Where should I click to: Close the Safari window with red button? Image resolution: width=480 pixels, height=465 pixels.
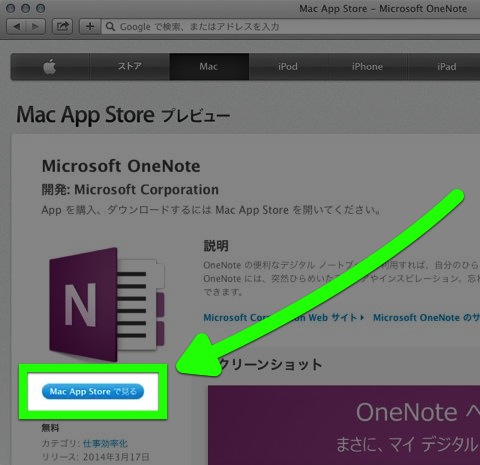point(11,8)
